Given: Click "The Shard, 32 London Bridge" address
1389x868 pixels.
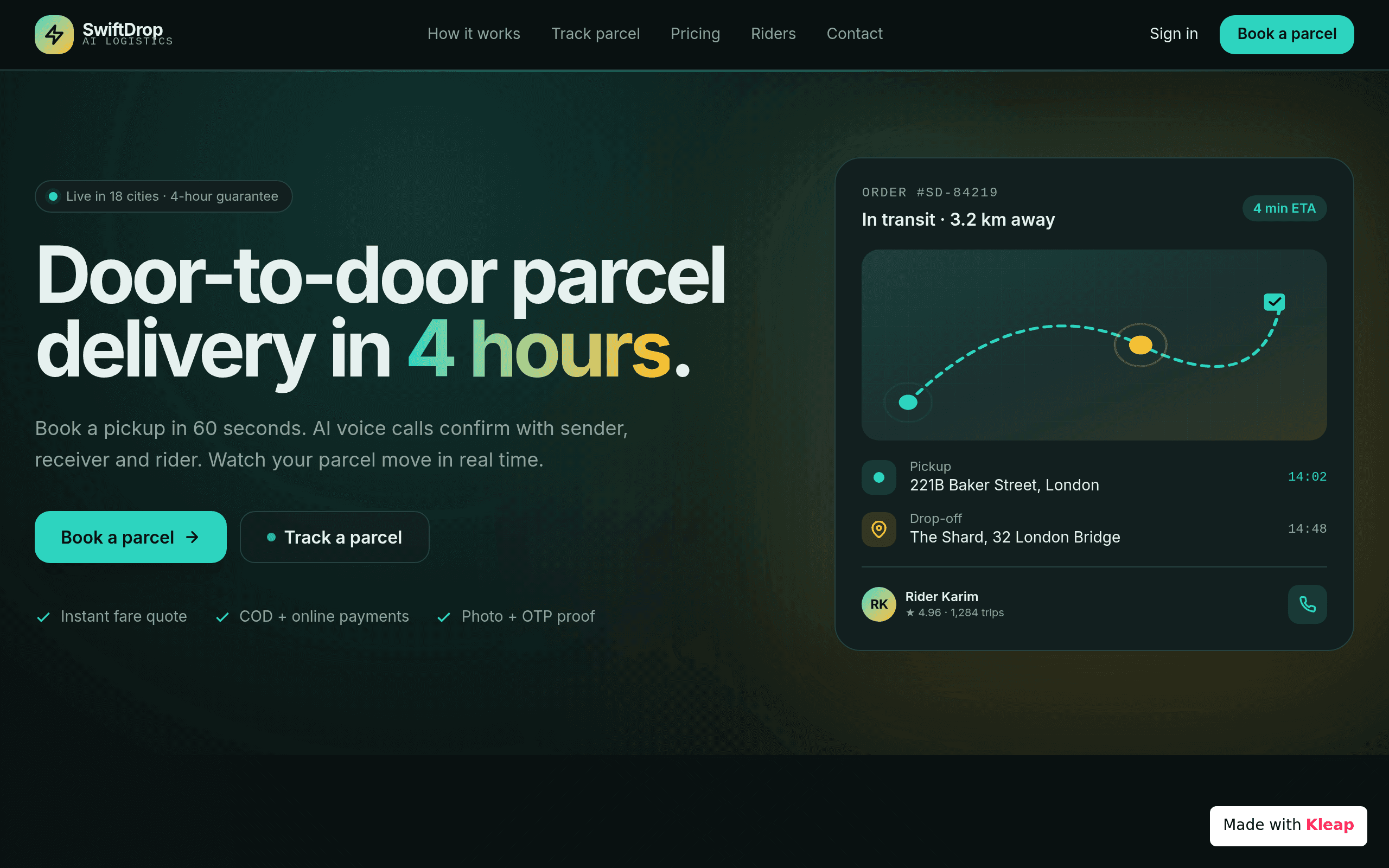Looking at the screenshot, I should point(1015,537).
